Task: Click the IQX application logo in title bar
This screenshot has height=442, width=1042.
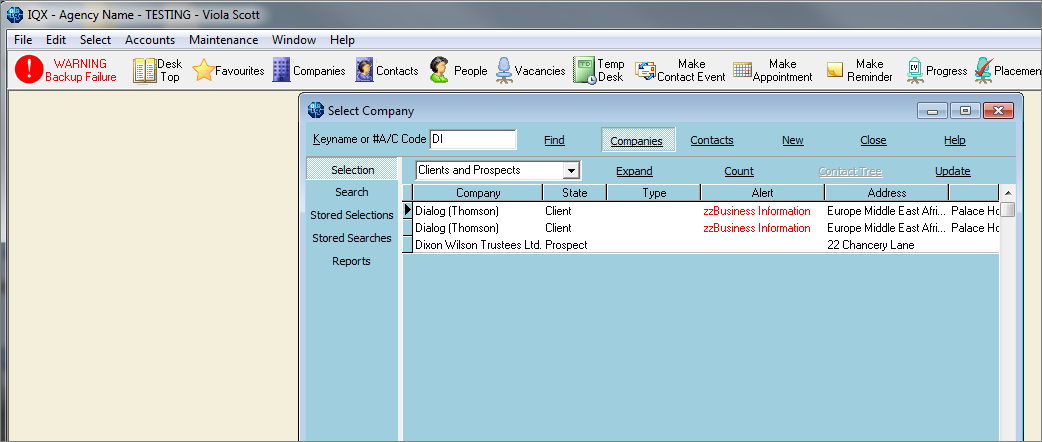Action: 15,14
